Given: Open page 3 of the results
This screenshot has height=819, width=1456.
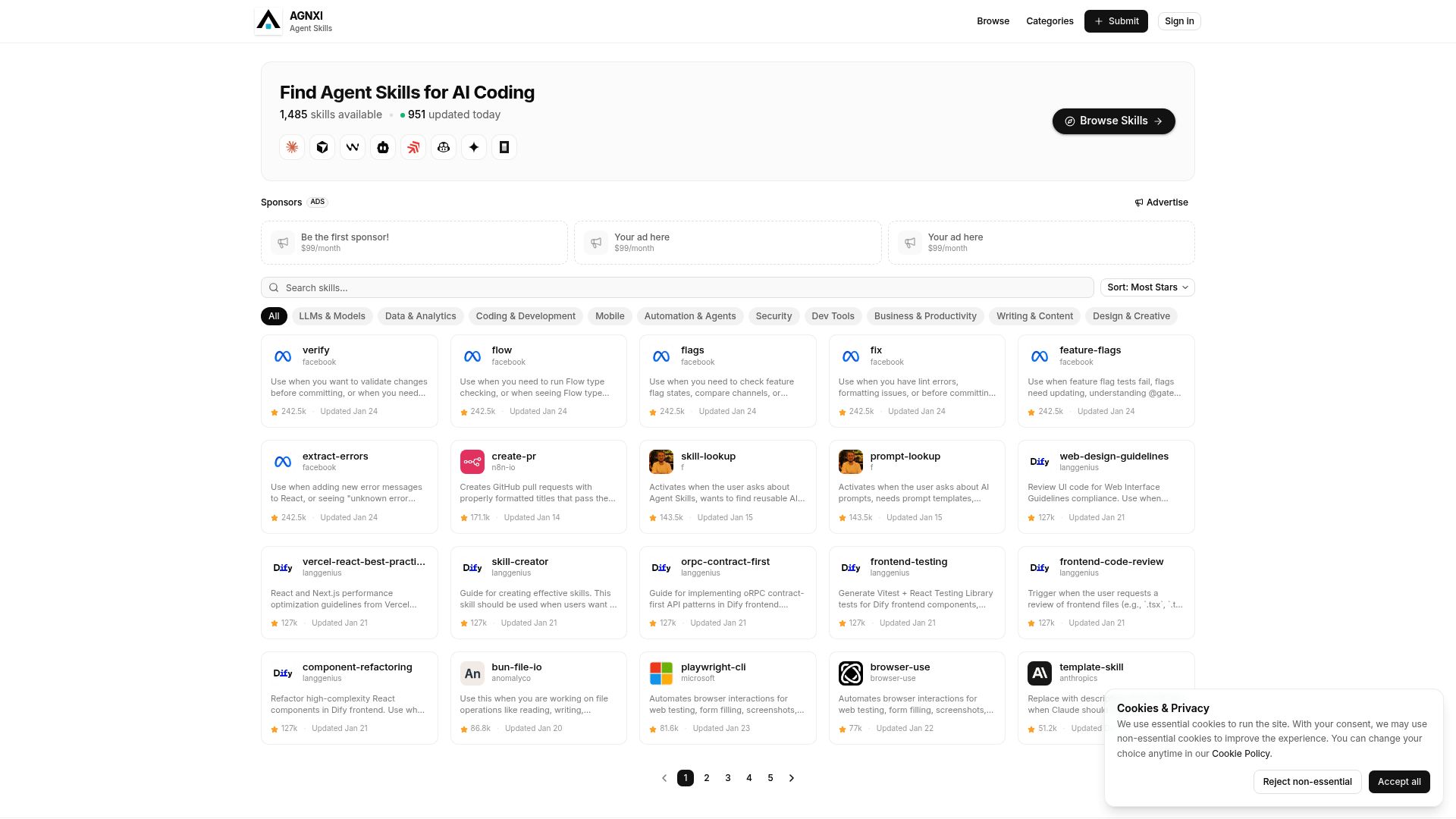Looking at the screenshot, I should pyautogui.click(x=728, y=777).
